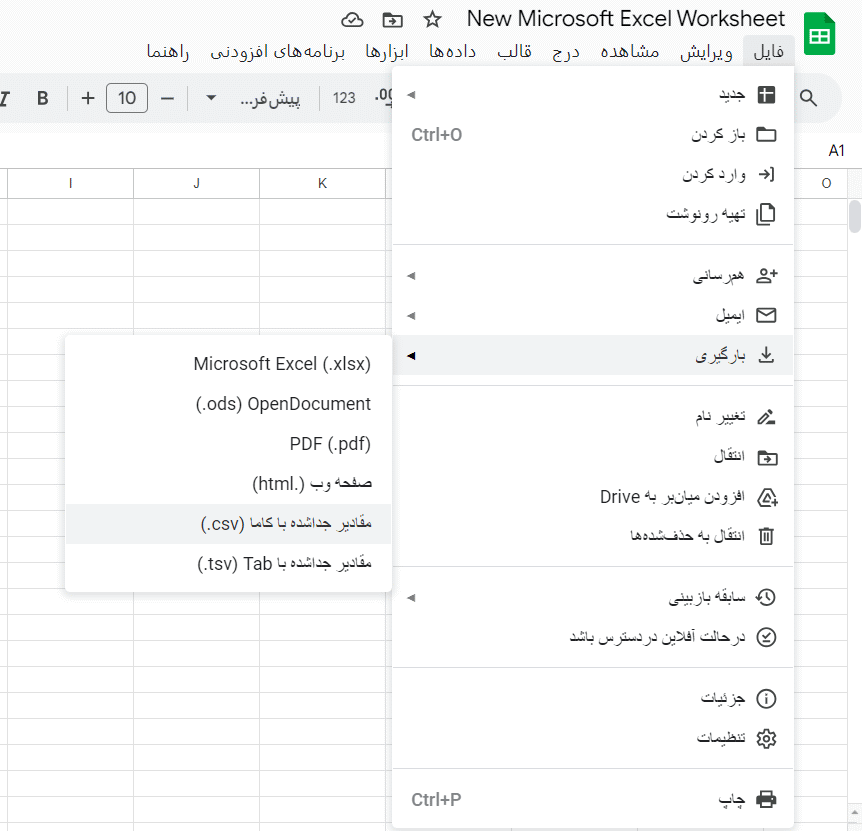Image resolution: width=862 pixels, height=831 pixels.
Task: Expand the بارگیری submenu arrow
Action: 411,356
